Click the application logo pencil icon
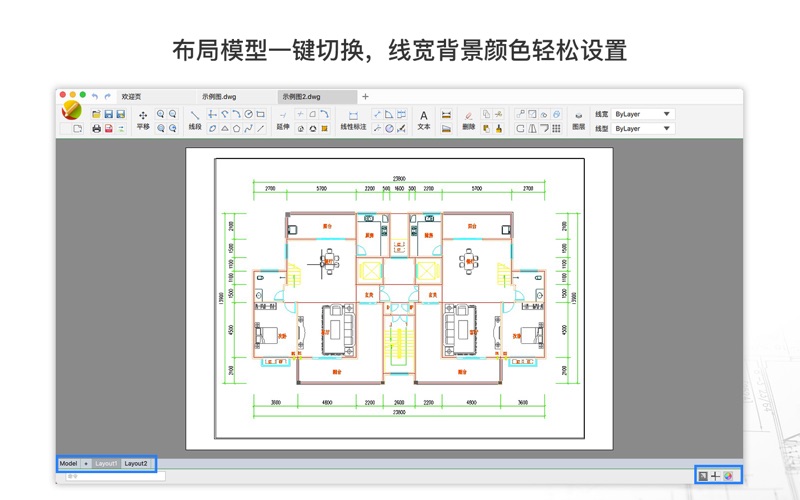 [x=71, y=111]
